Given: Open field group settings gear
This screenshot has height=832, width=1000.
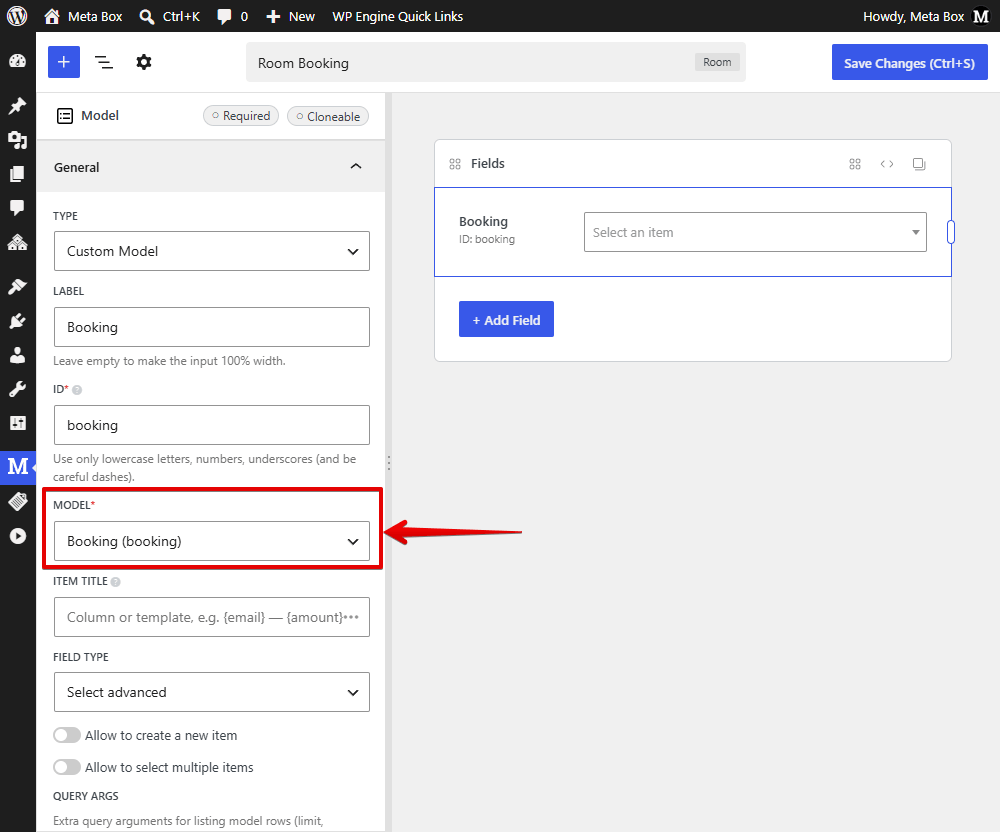Looking at the screenshot, I should click(143, 62).
